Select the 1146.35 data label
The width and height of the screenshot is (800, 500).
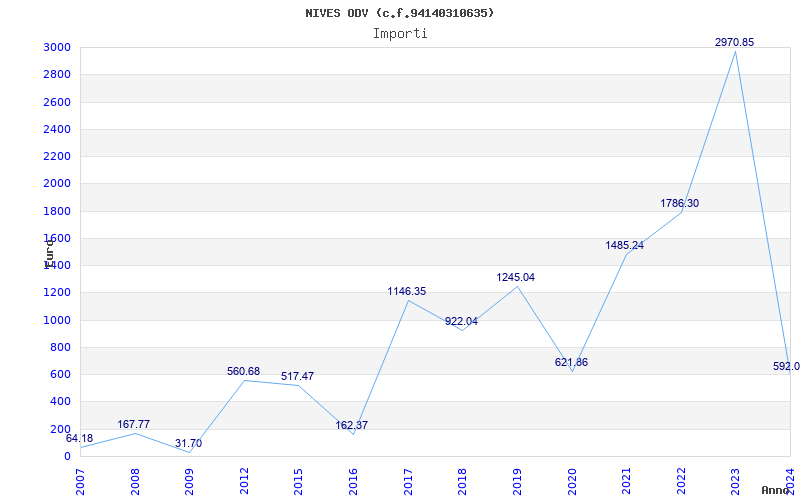(x=407, y=291)
